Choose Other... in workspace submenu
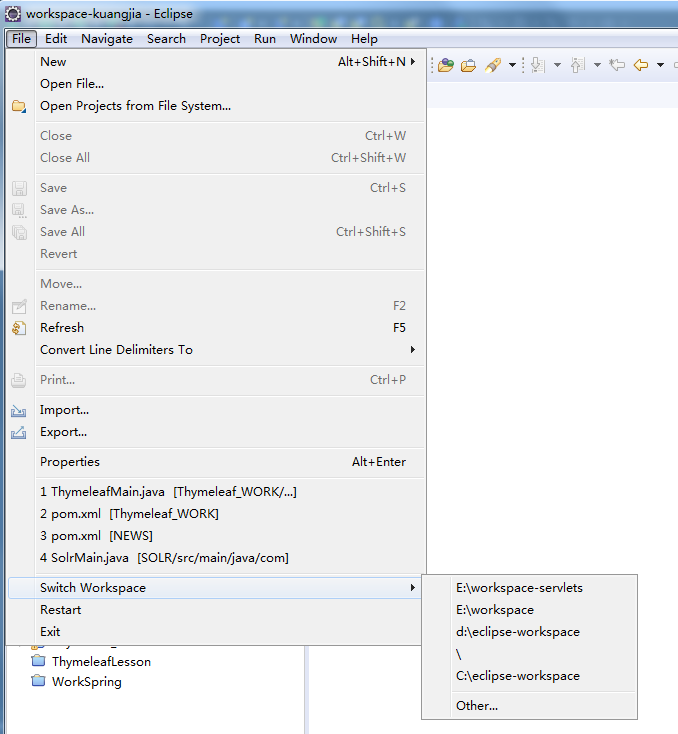Viewport: 678px width, 734px height. click(x=530, y=706)
